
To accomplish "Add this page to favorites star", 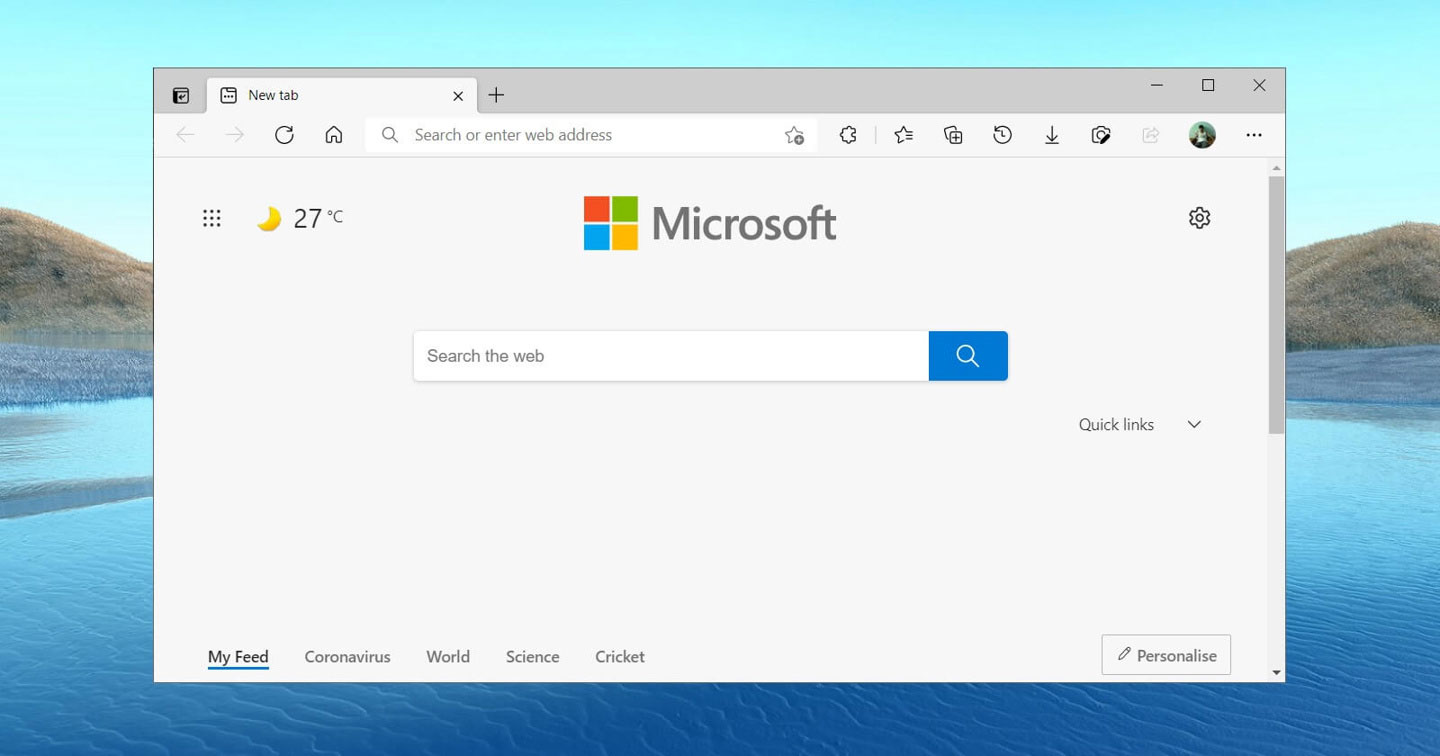I will 794,135.
